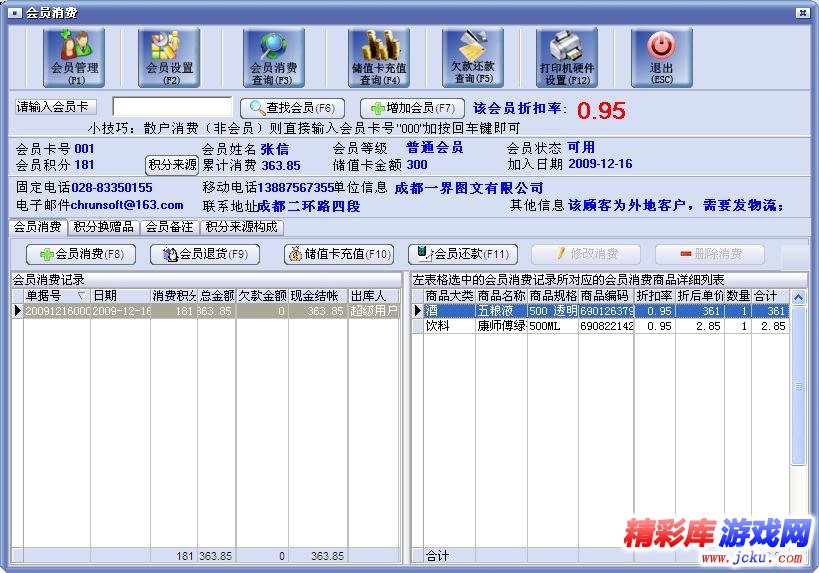Click the window title bar icon
This screenshot has height=573, width=819.
click(x=15, y=13)
